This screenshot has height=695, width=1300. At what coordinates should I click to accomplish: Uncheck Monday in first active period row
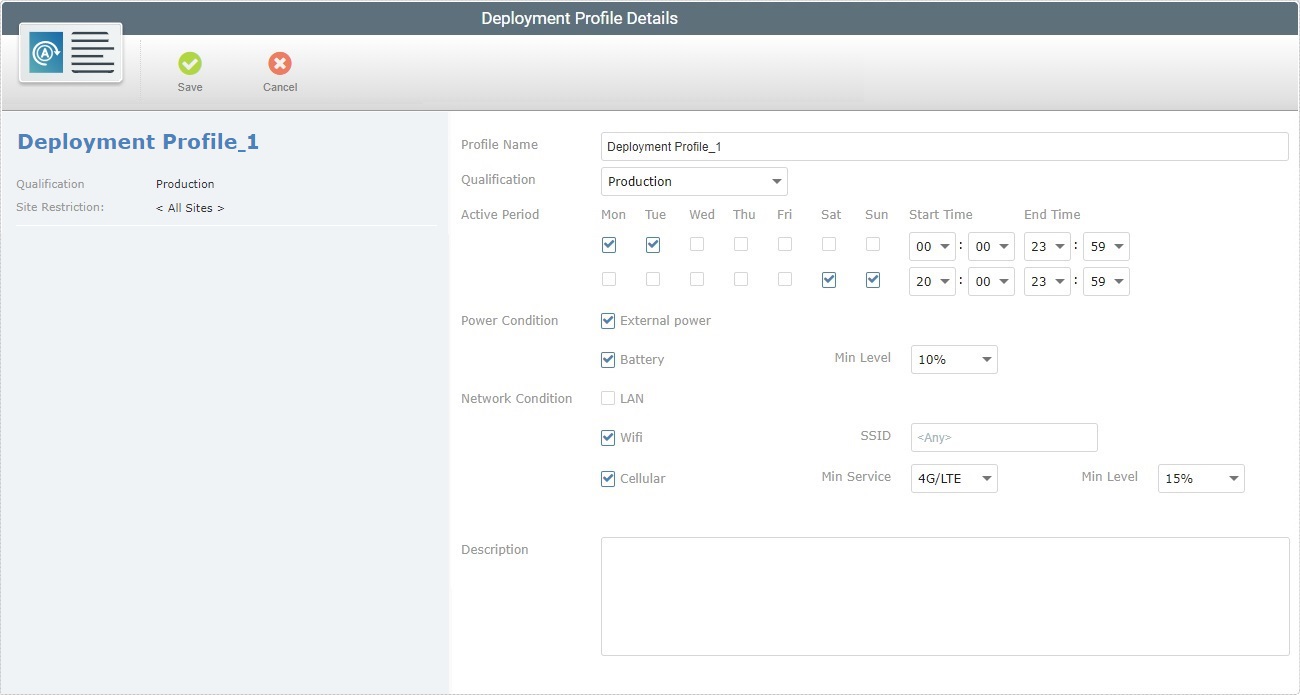(x=609, y=245)
